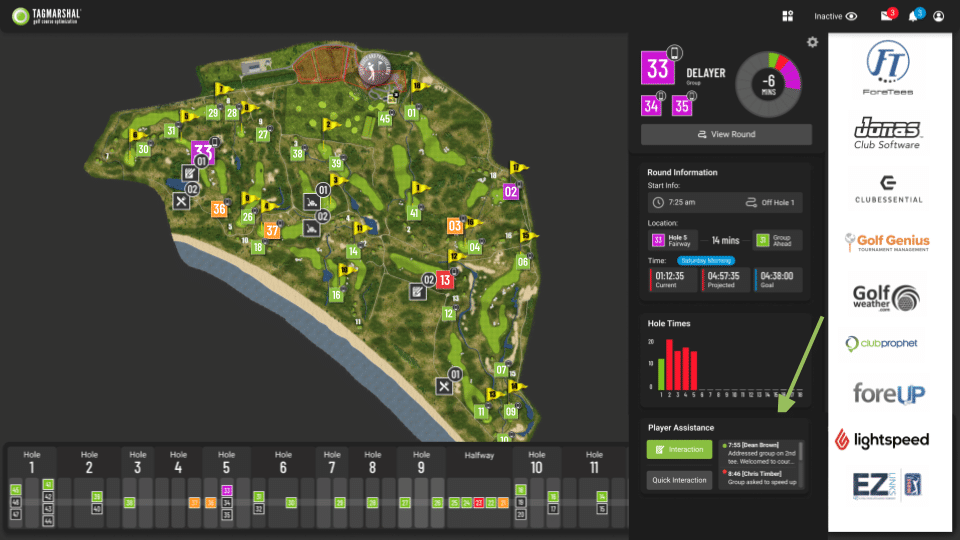This screenshot has width=960, height=540.
Task: Select Halfway header in bottom strip
Action: [x=479, y=456]
